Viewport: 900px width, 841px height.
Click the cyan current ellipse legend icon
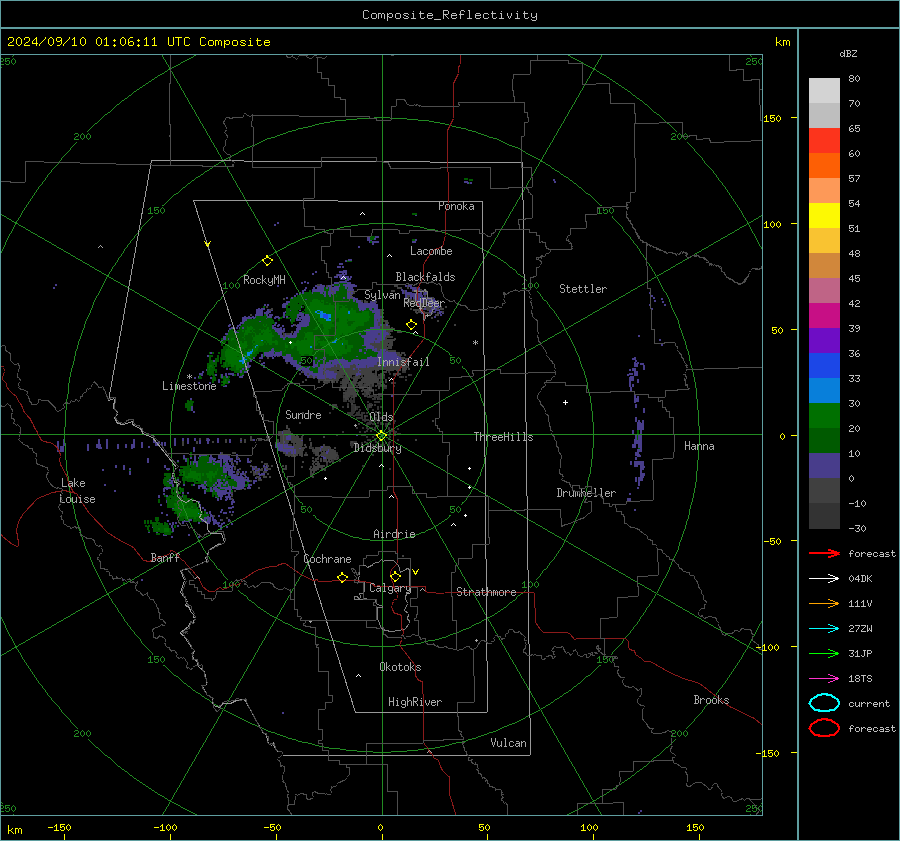point(824,703)
